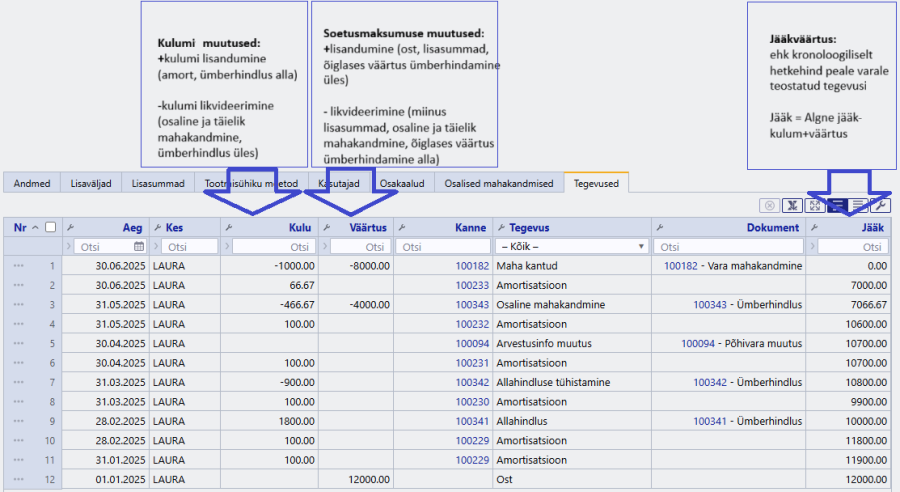This screenshot has height=492, width=900.
Task: Click the wrench icon in the Kulu column header
Action: tap(228, 227)
